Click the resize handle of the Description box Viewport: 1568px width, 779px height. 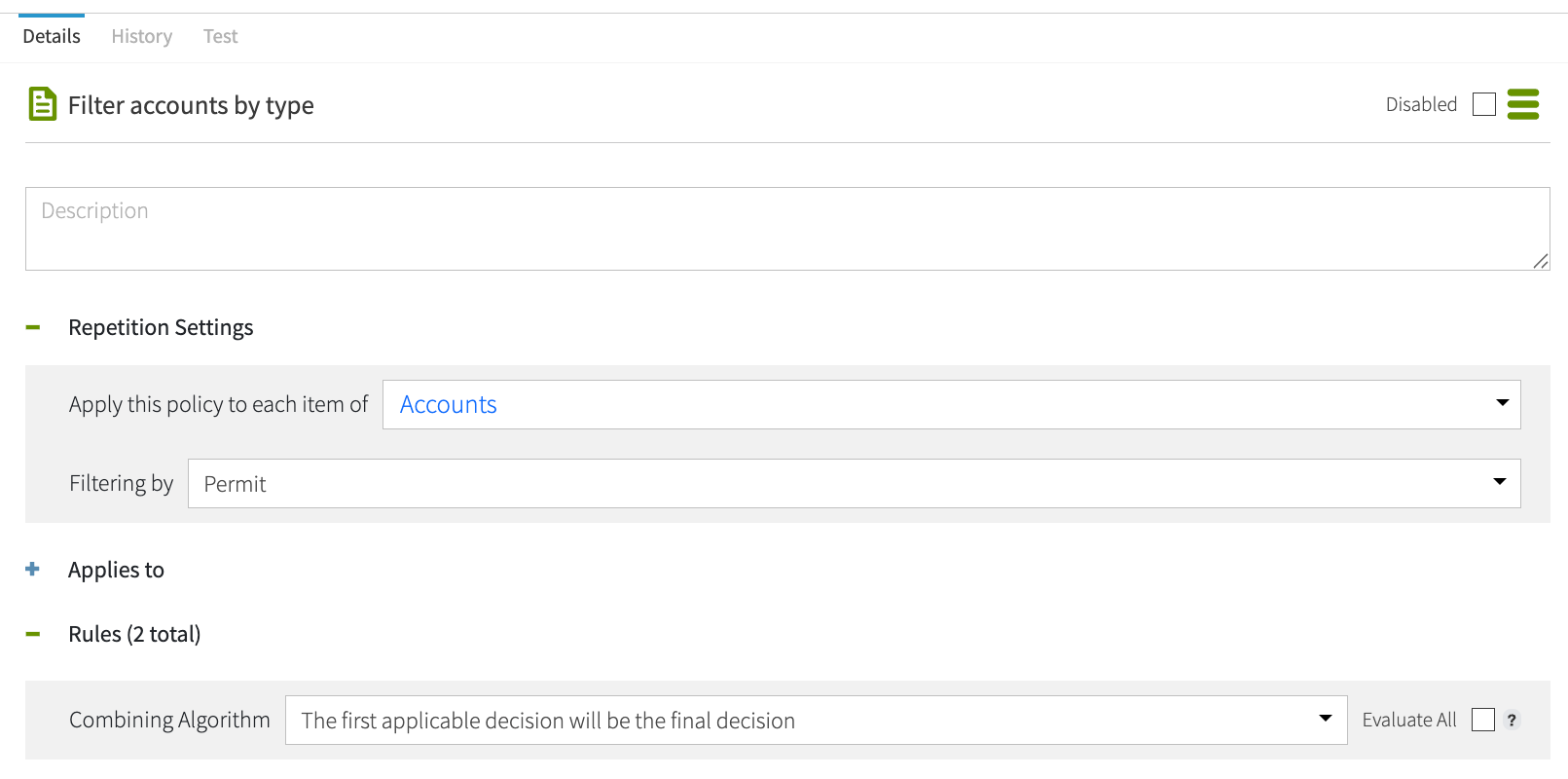click(x=1541, y=261)
